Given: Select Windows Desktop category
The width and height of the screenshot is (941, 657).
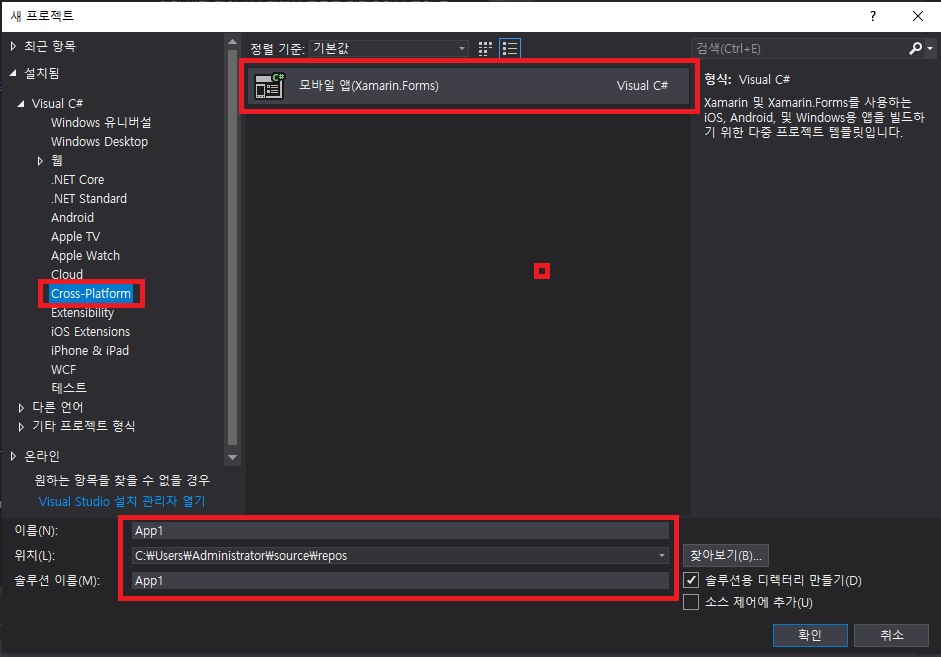Looking at the screenshot, I should (x=99, y=142).
